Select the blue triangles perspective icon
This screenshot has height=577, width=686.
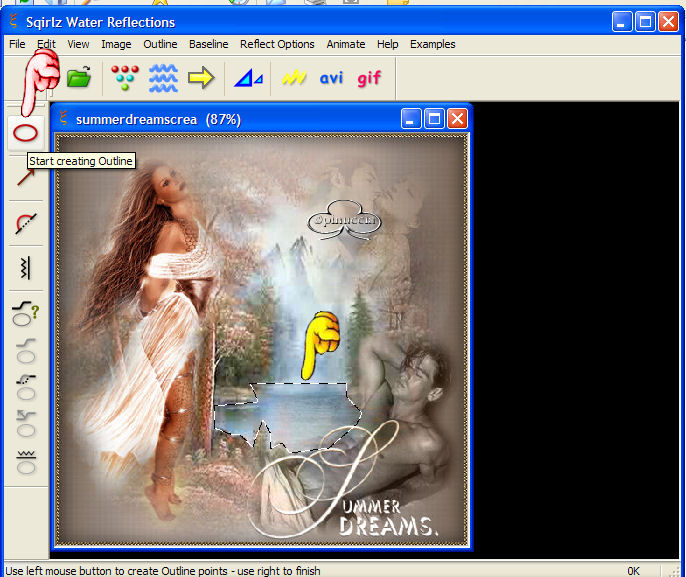click(x=248, y=78)
